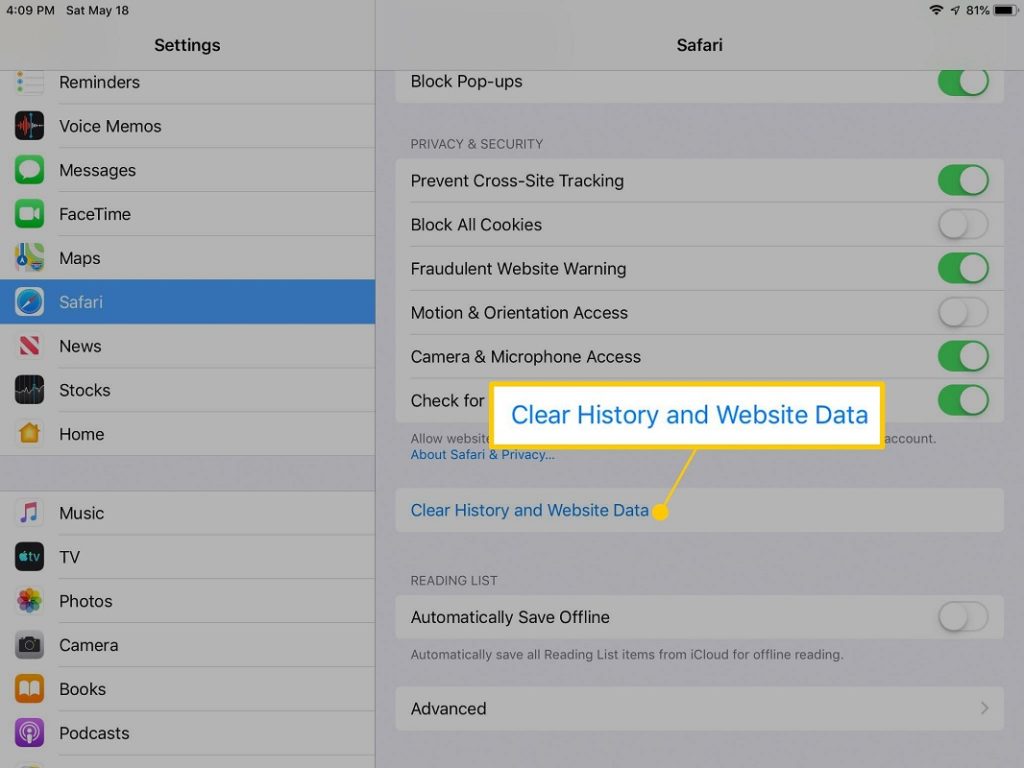Image resolution: width=1024 pixels, height=768 pixels.
Task: Enable Block All Cookies switch
Action: pos(962,225)
